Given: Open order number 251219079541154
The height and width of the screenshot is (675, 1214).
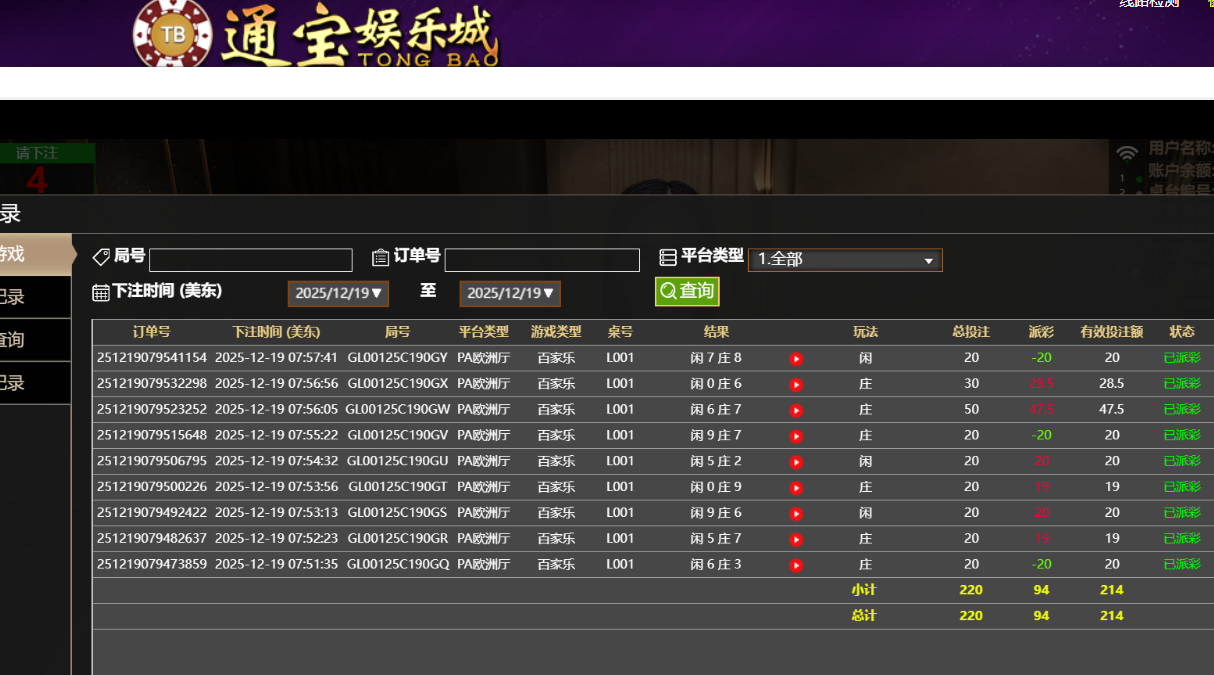Looking at the screenshot, I should [x=152, y=358].
